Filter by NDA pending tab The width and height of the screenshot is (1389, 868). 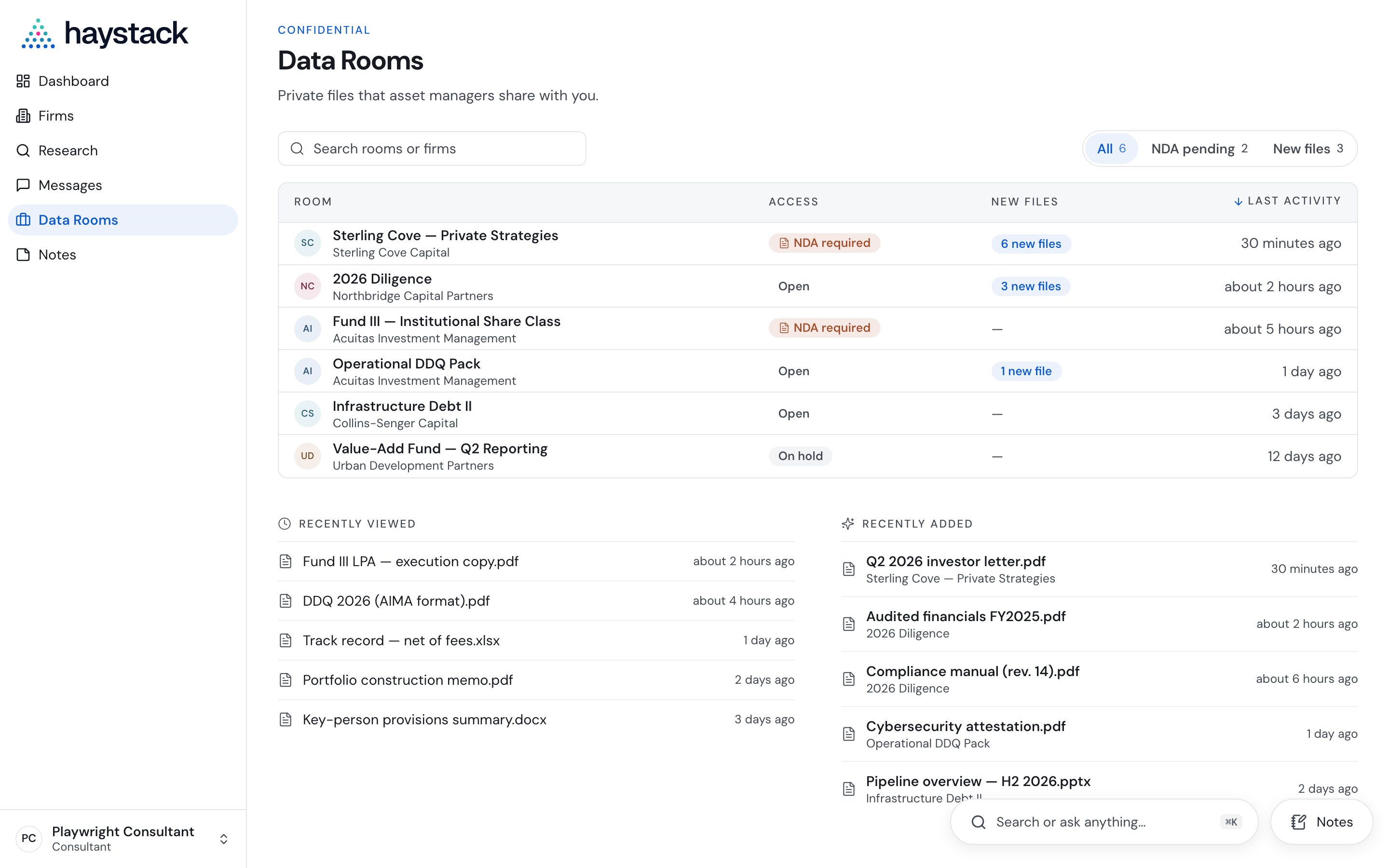(x=1199, y=149)
